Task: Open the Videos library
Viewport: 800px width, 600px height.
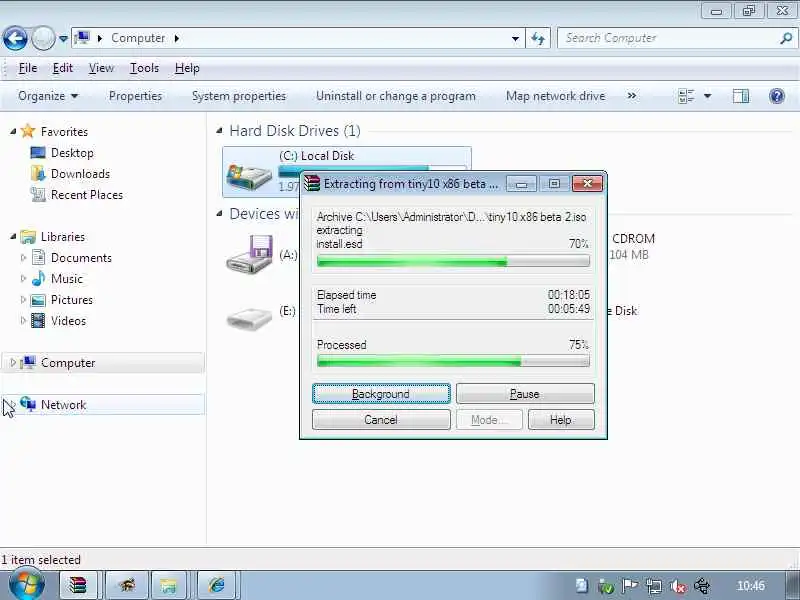Action: click(x=68, y=320)
